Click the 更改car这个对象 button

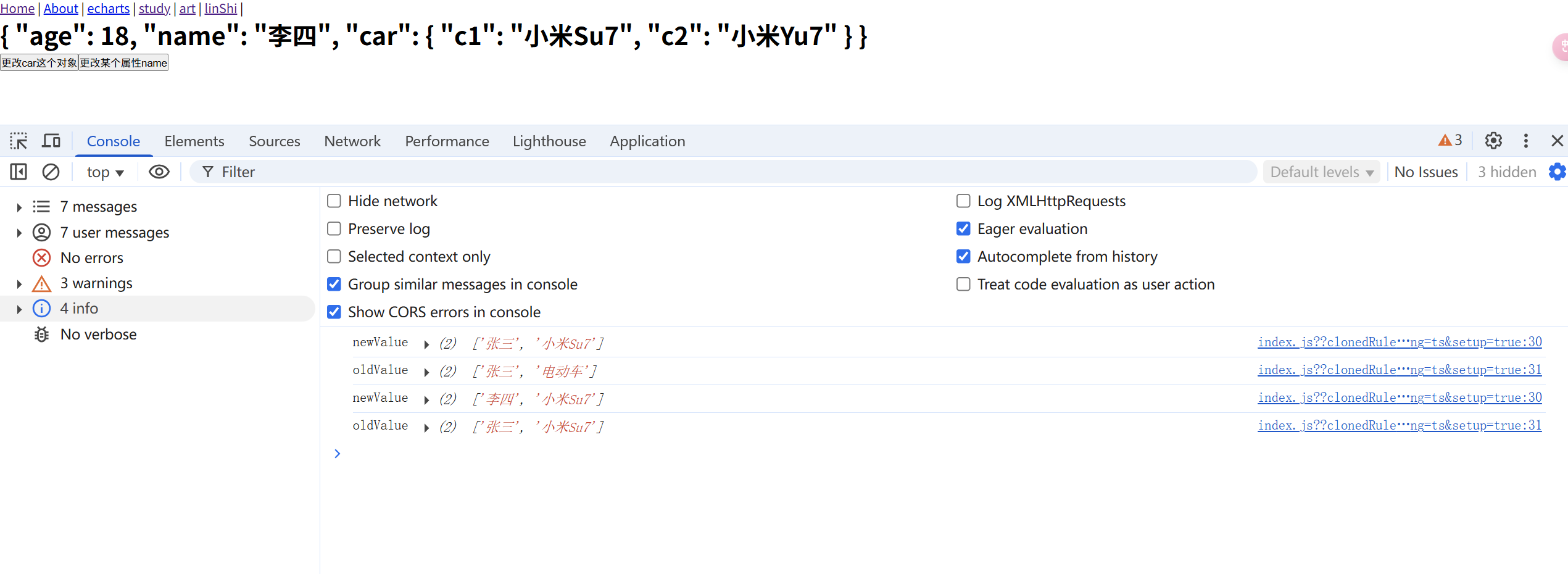pyautogui.click(x=39, y=63)
